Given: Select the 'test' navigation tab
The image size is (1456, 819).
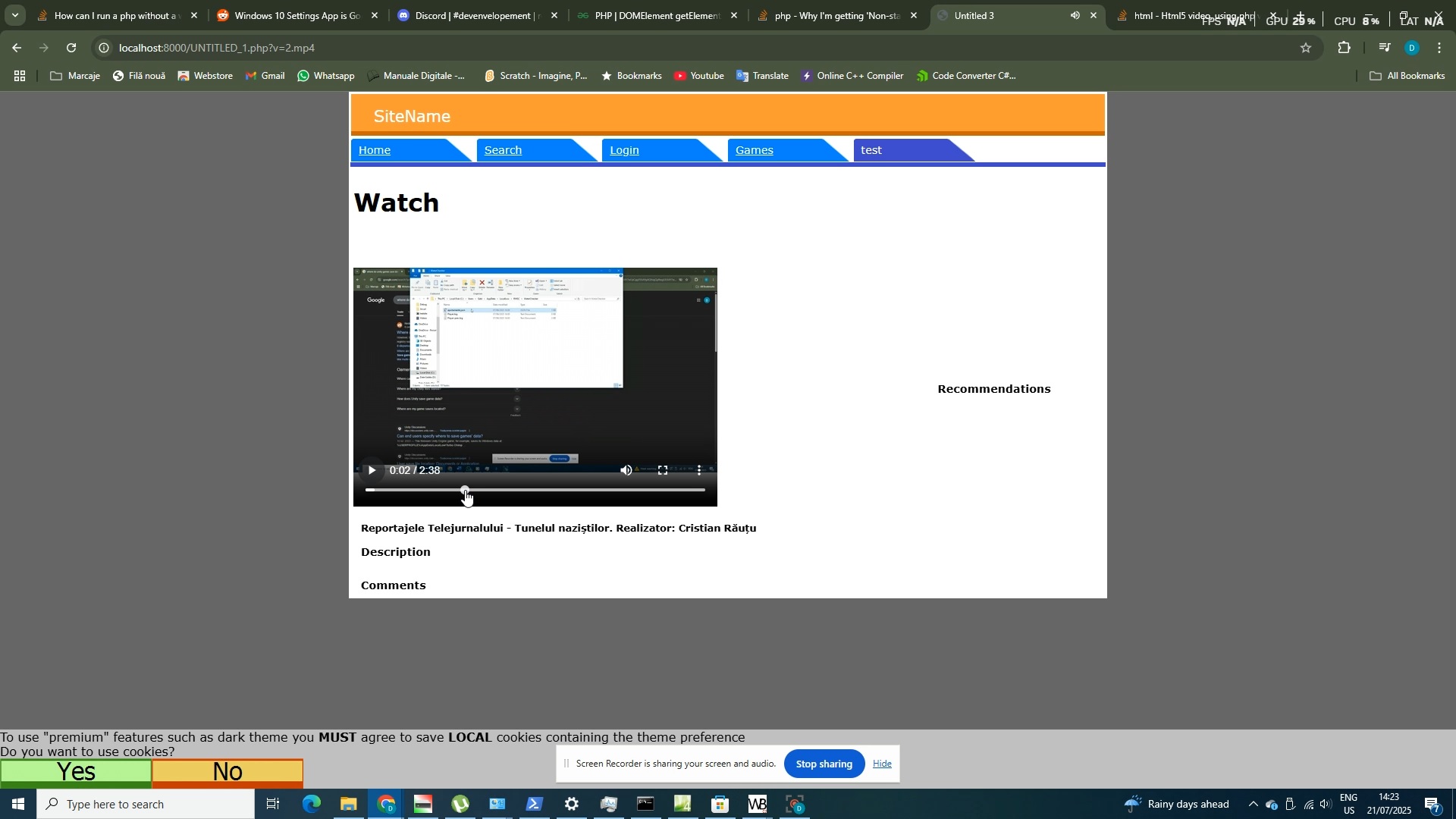Looking at the screenshot, I should tap(872, 150).
